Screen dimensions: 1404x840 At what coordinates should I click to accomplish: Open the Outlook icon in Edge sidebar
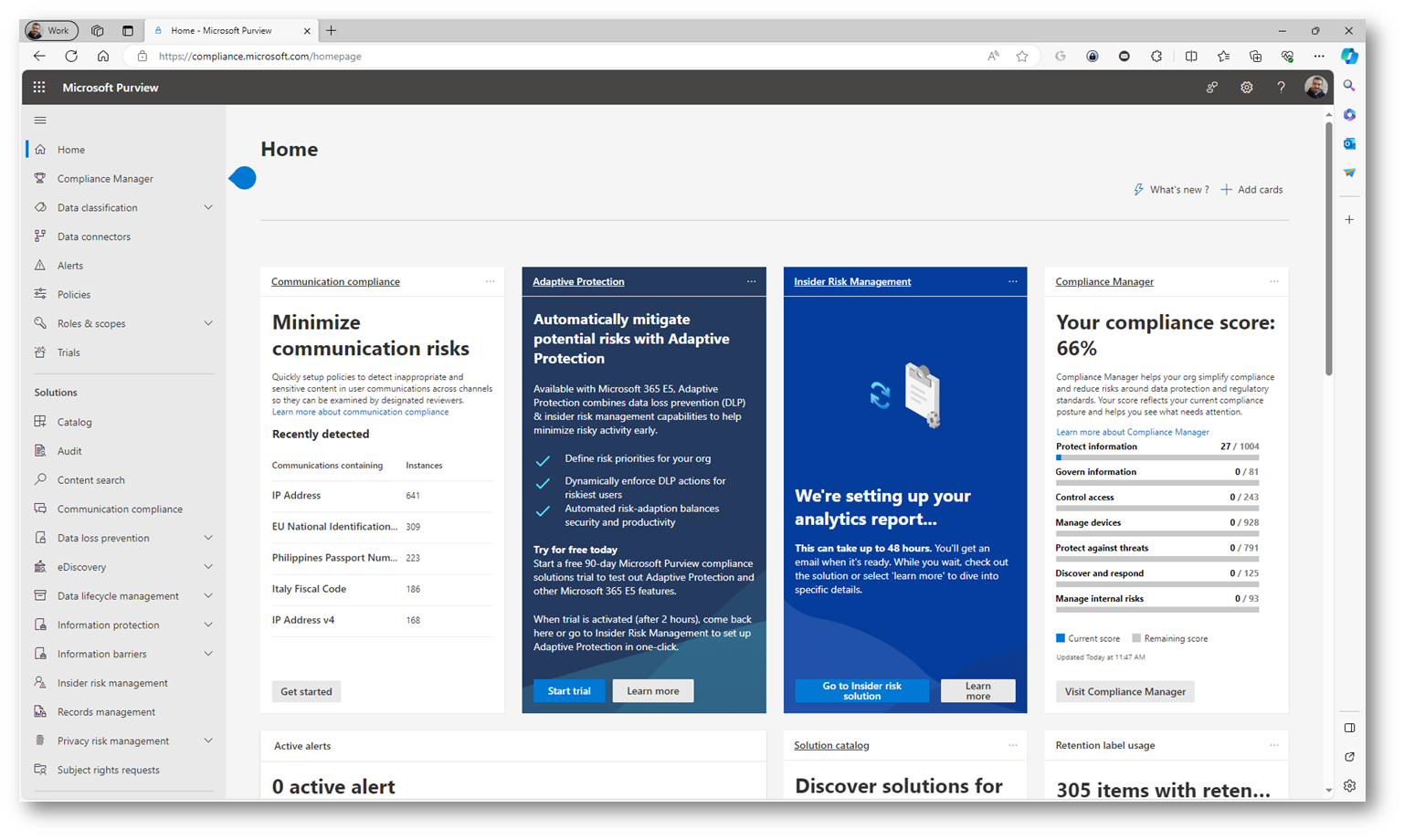point(1349,143)
